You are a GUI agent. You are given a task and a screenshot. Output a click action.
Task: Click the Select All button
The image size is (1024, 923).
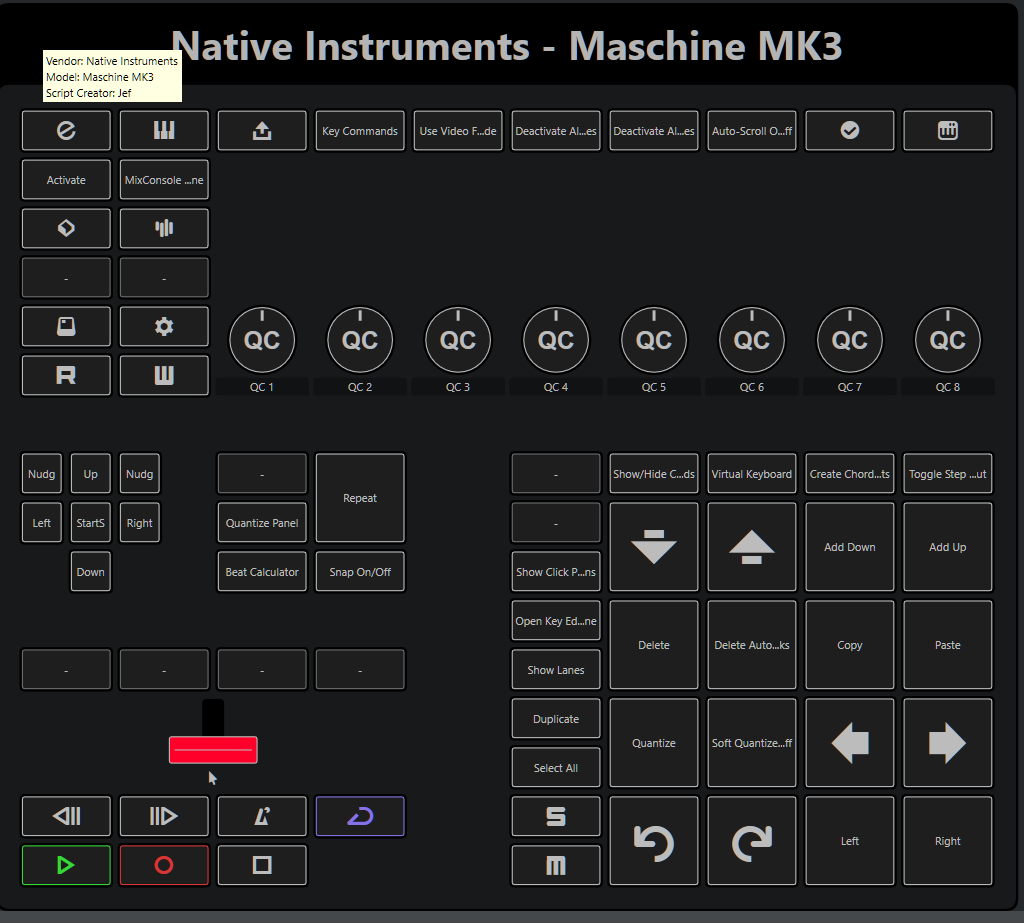pyautogui.click(x=556, y=768)
